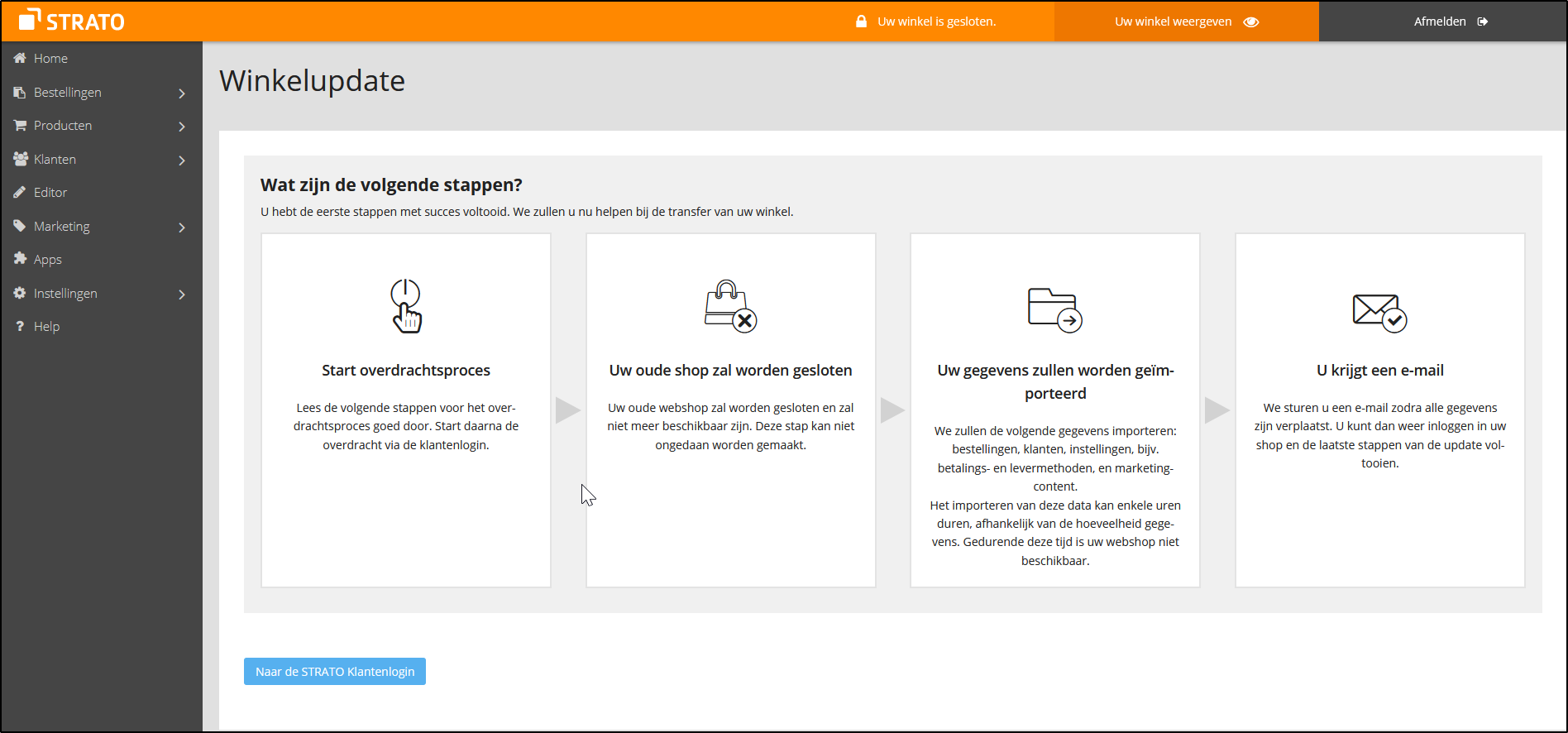Click the Bestellingen orders icon
The width and height of the screenshot is (1568, 733).
pos(20,92)
